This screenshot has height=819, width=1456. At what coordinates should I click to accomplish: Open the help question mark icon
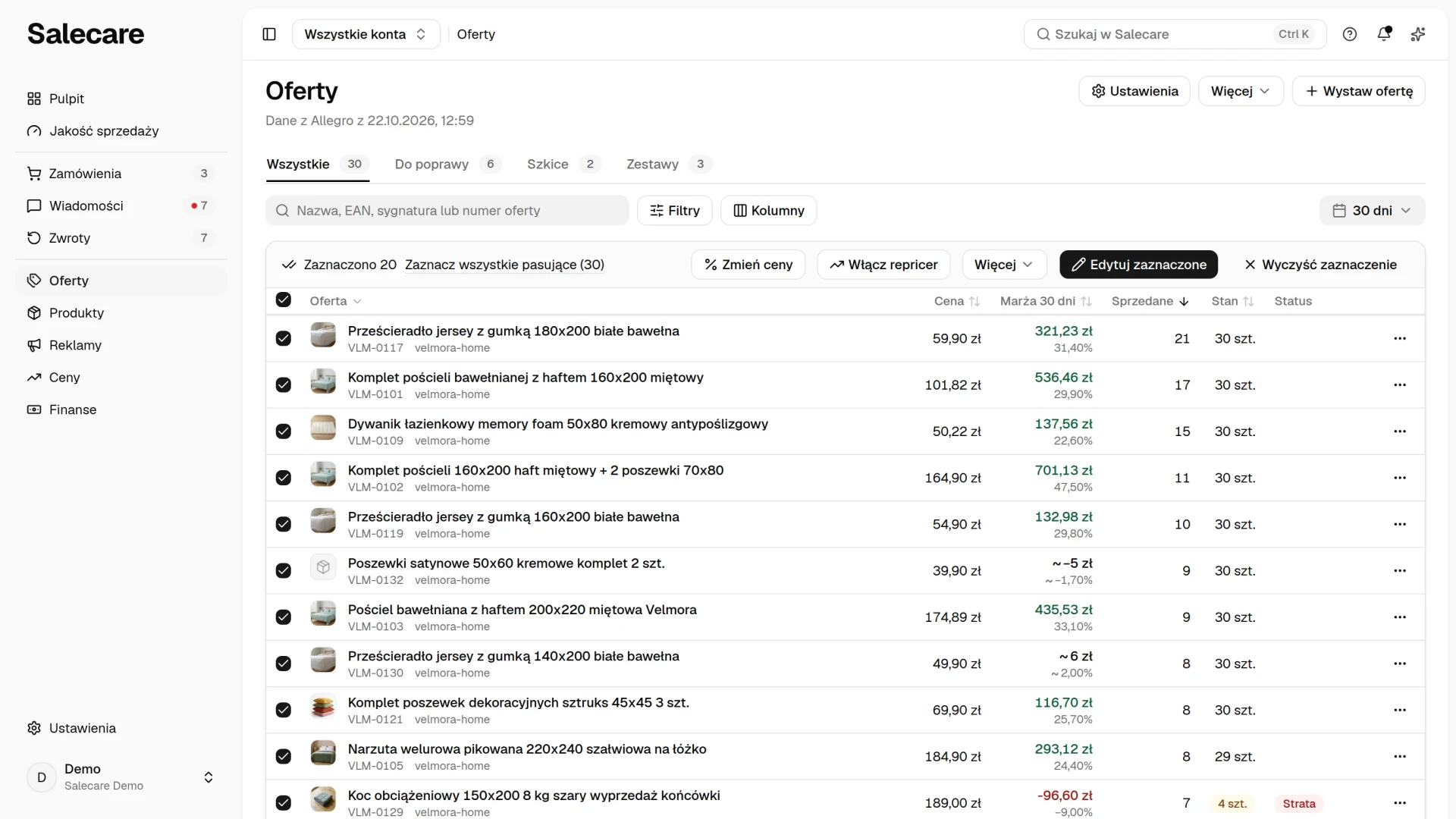pos(1349,34)
